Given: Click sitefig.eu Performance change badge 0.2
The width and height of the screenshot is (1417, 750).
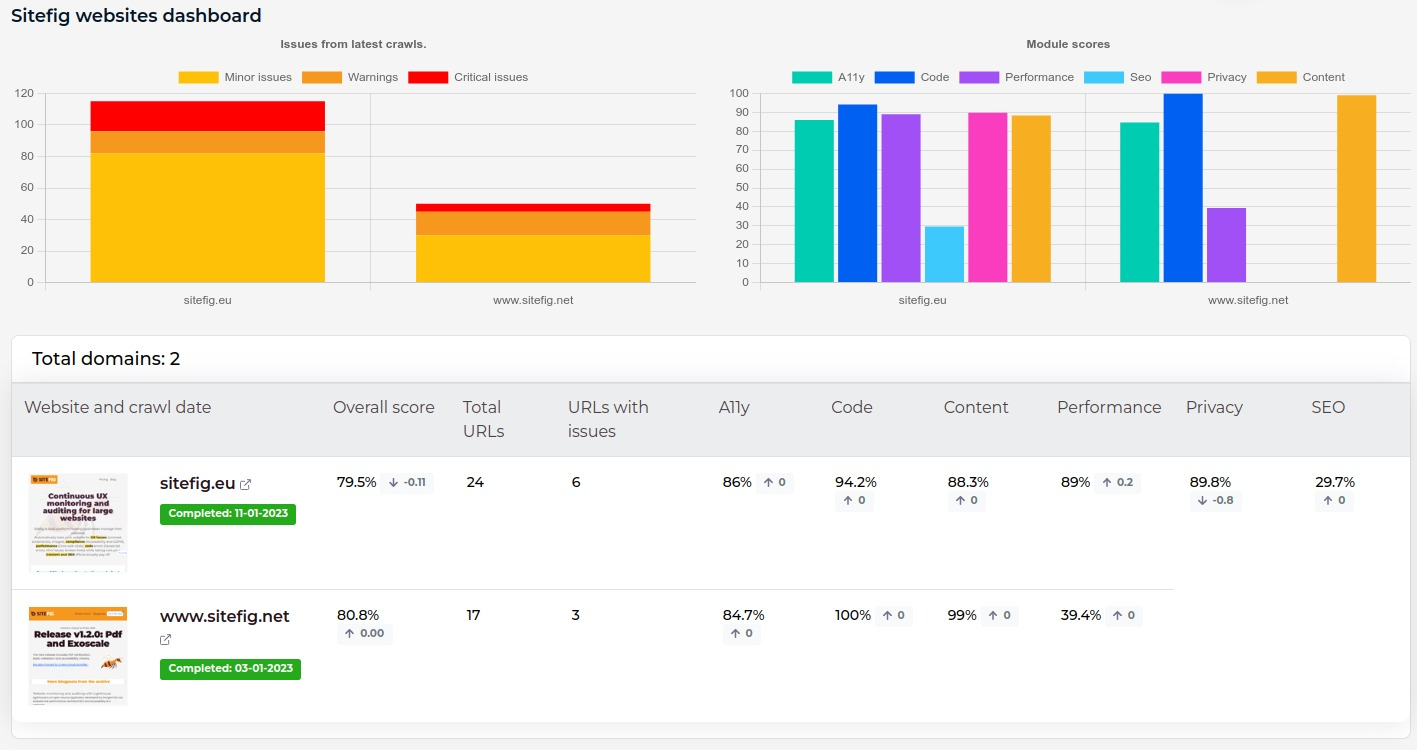Looking at the screenshot, I should tap(1117, 482).
